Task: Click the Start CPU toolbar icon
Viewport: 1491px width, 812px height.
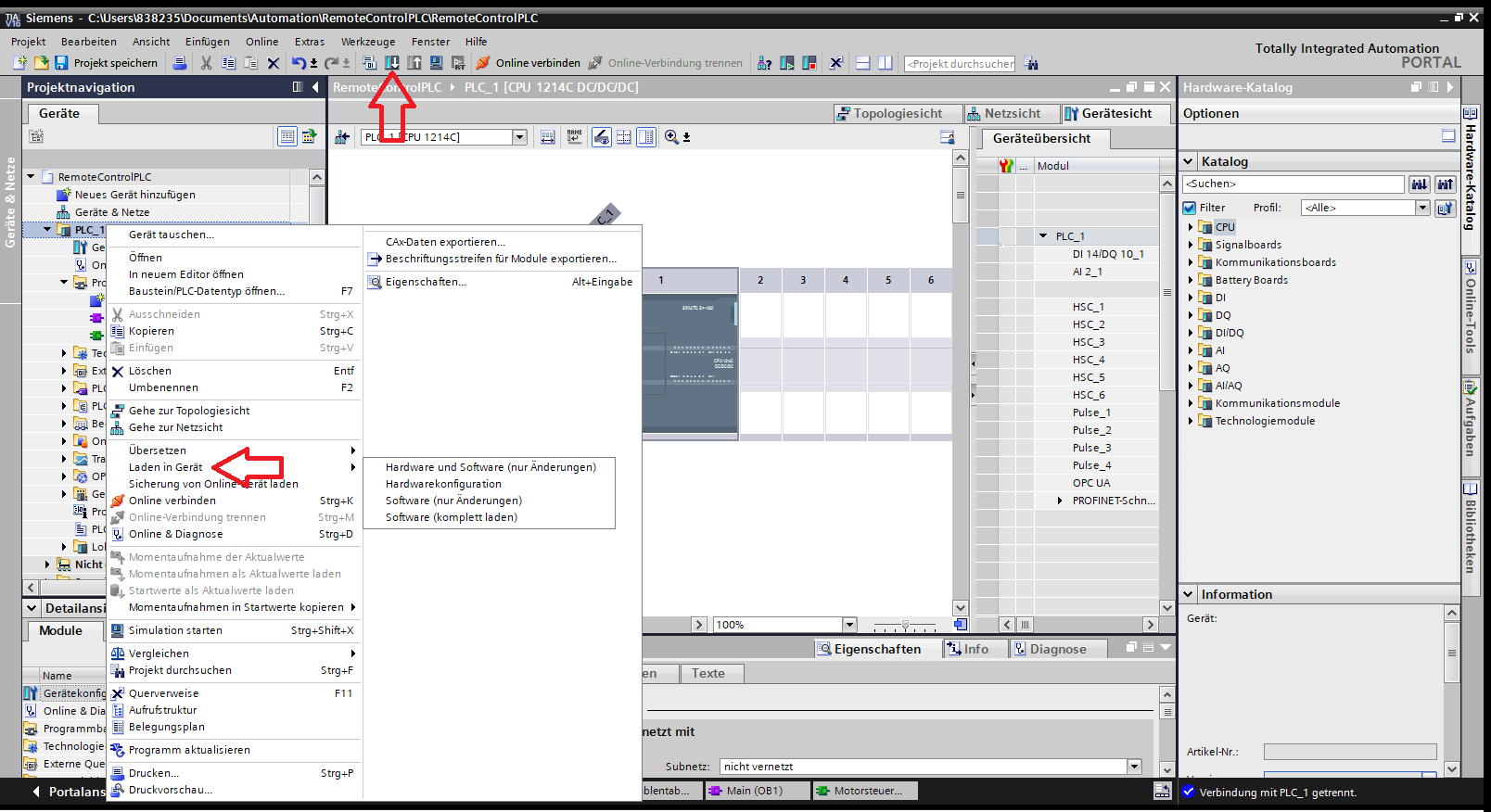Action: [x=787, y=63]
